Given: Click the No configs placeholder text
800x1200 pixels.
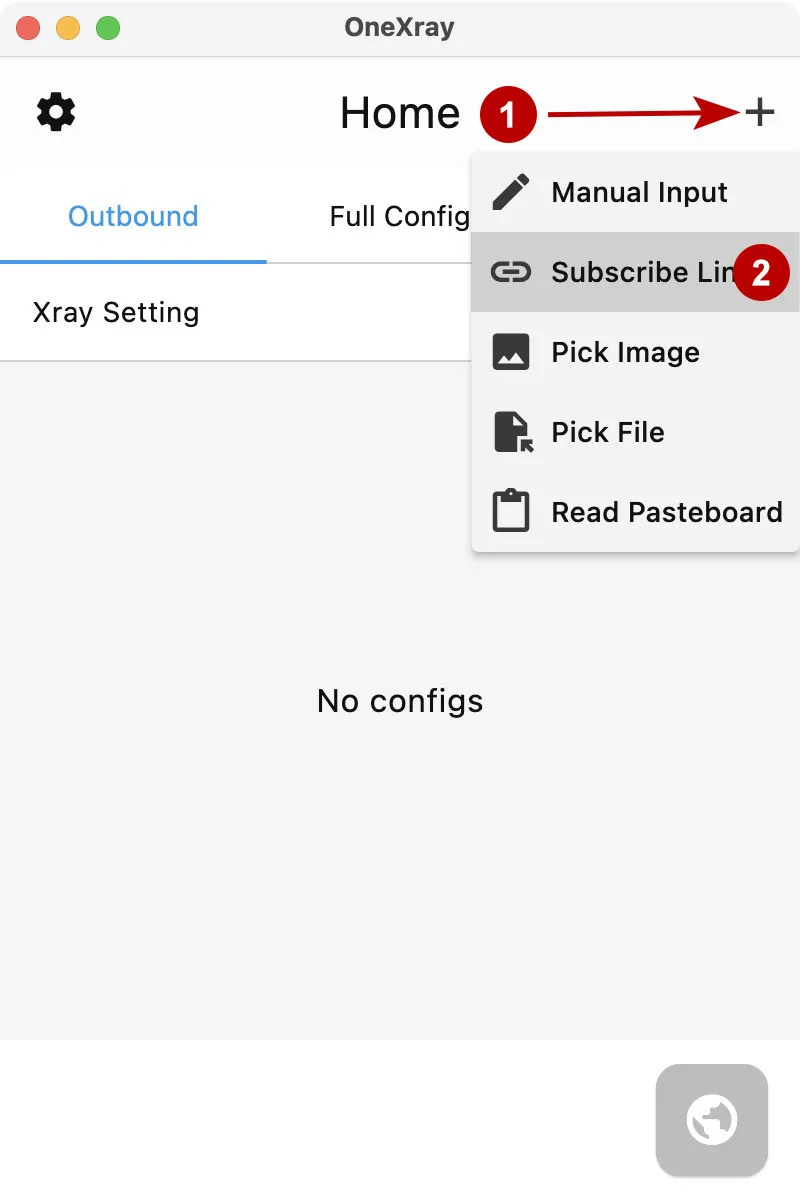Looking at the screenshot, I should tap(400, 701).
